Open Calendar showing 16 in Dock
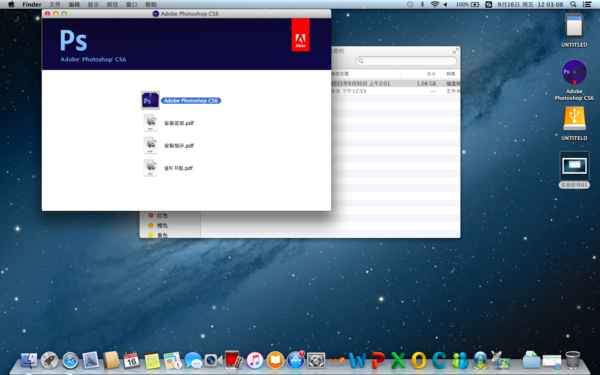 [x=131, y=360]
